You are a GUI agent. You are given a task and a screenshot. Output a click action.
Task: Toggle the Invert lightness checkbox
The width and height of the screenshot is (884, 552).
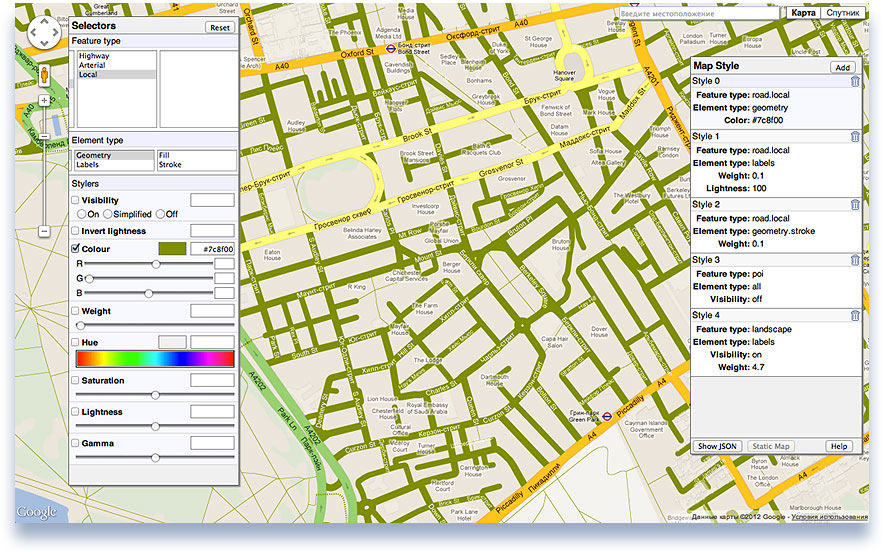76,231
